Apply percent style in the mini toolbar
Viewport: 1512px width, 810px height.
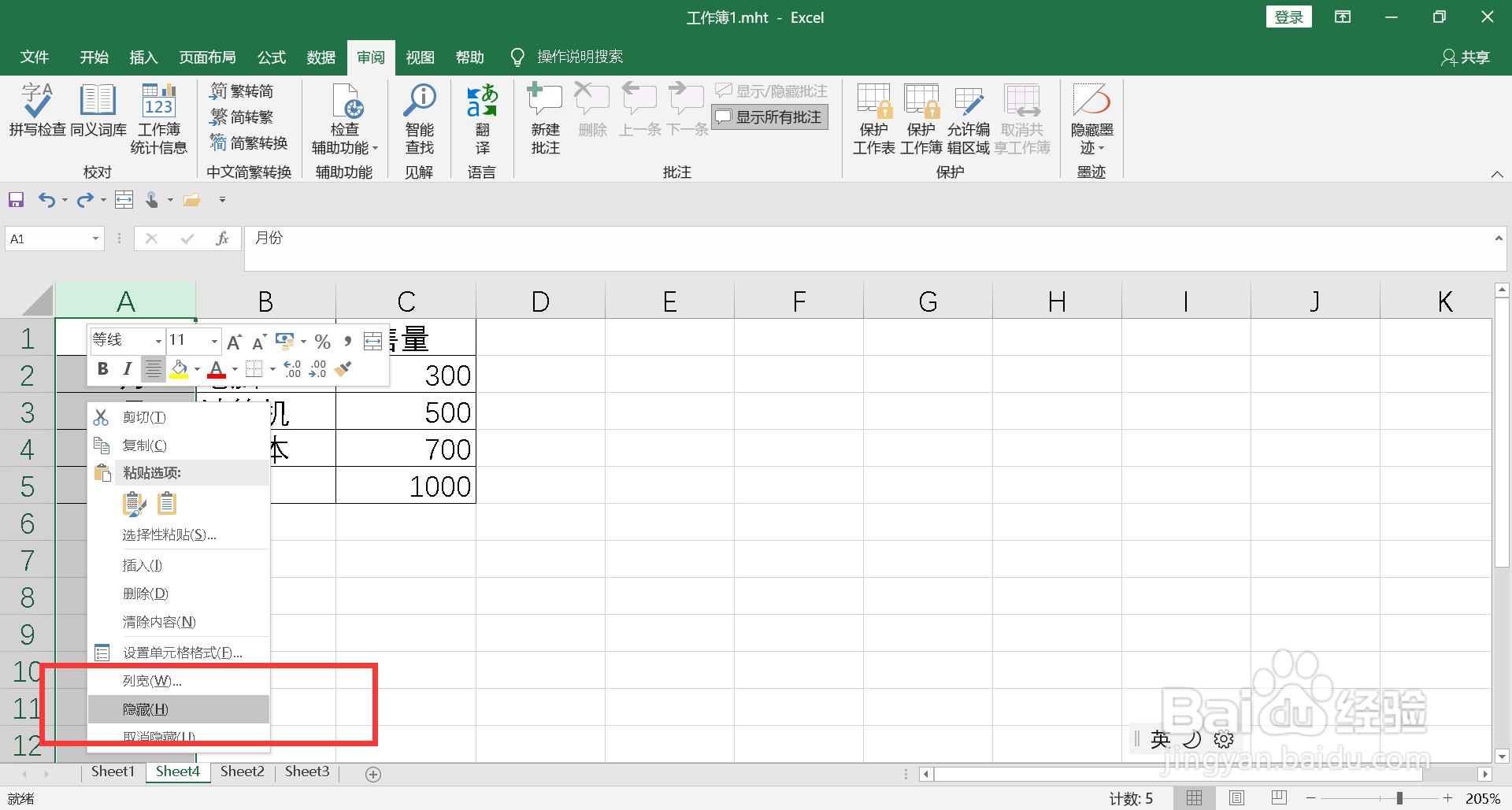click(322, 342)
